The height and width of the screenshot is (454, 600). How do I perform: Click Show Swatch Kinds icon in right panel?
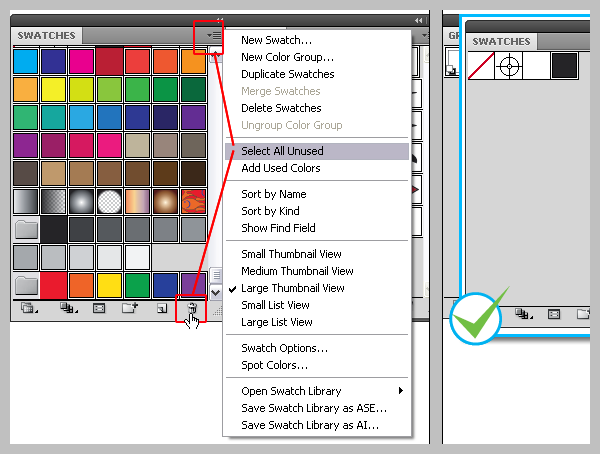524,314
